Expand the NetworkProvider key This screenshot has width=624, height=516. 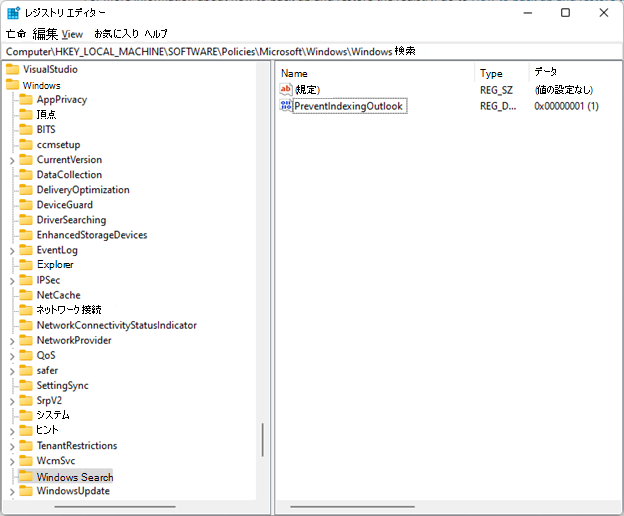tap(12, 341)
